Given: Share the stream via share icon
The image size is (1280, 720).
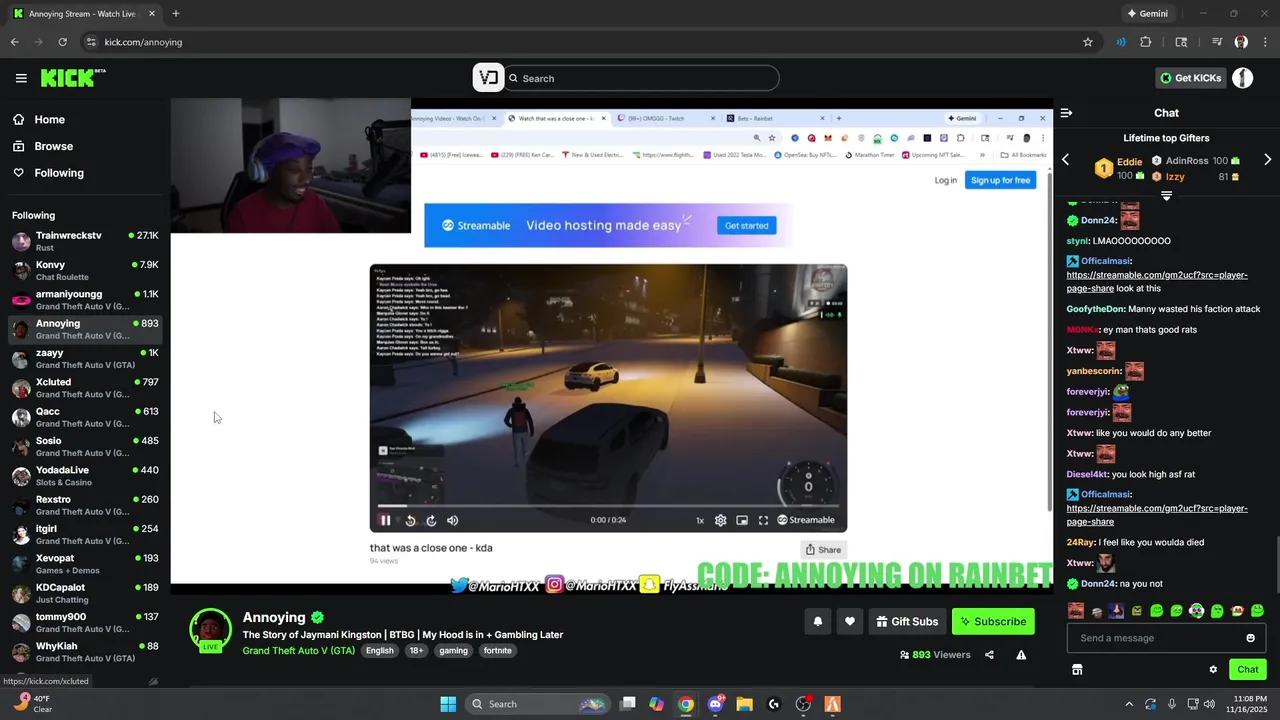Looking at the screenshot, I should coord(989,655).
